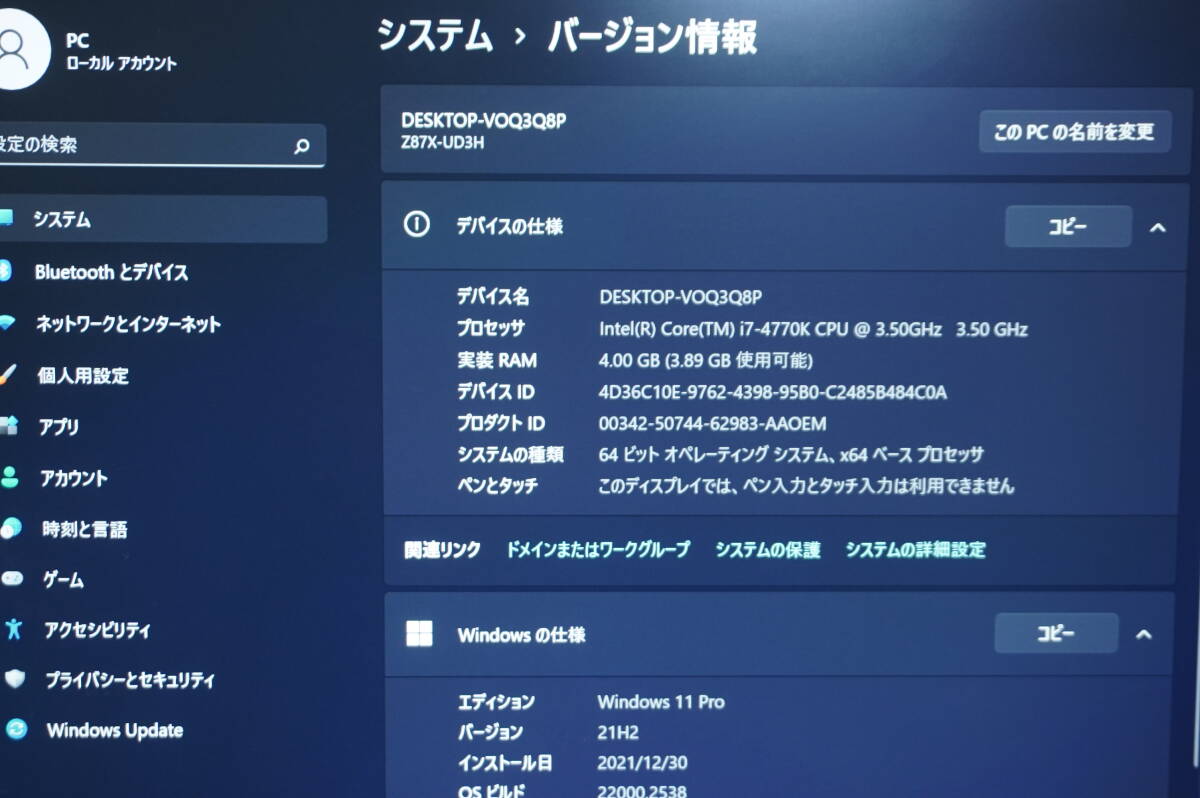Screen dimensions: 1200x798
Task: Click the Windows の仕様 section header title
Action: tap(521, 634)
